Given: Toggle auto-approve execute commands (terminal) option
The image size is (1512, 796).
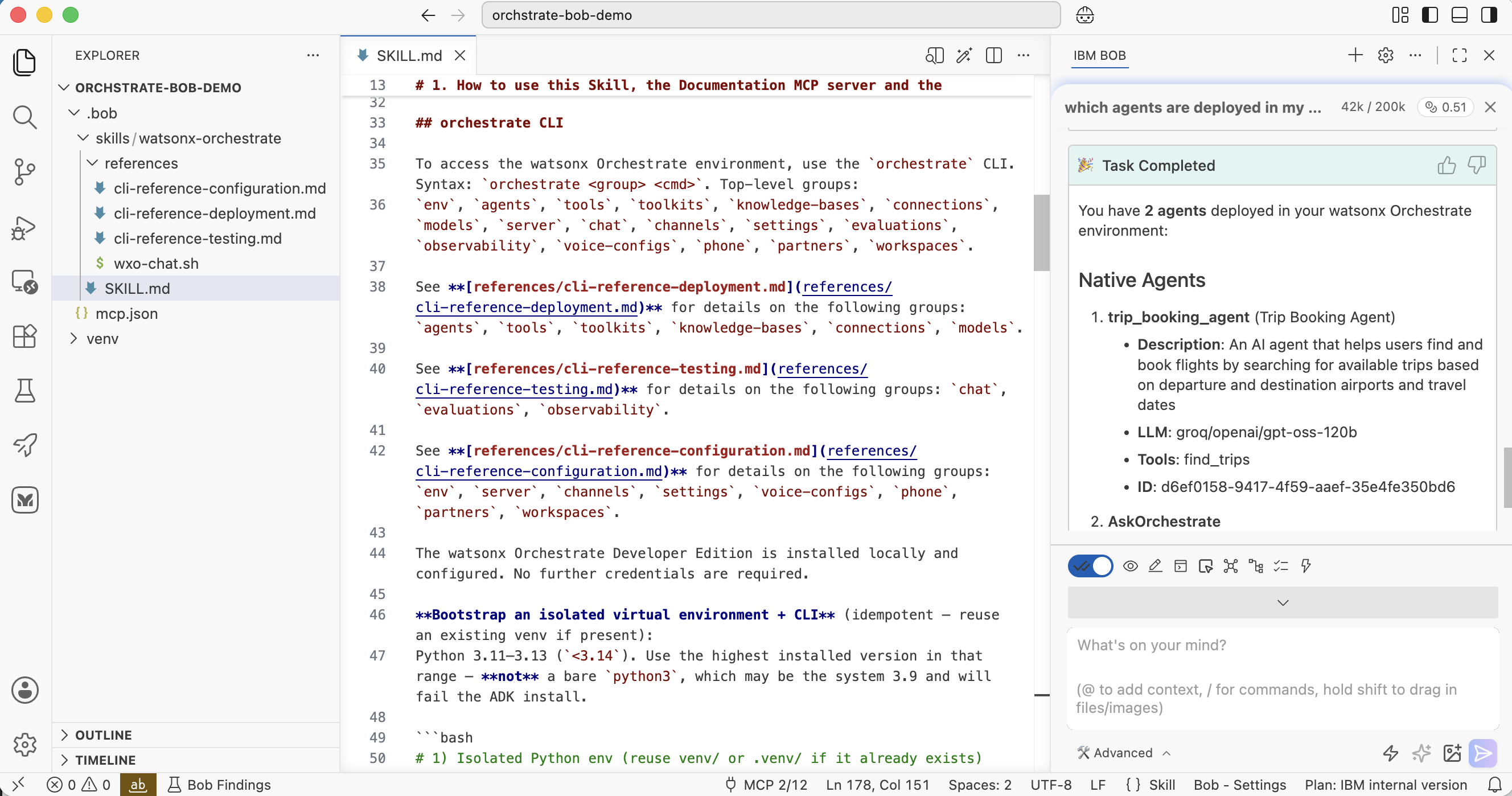Looking at the screenshot, I should (1180, 566).
